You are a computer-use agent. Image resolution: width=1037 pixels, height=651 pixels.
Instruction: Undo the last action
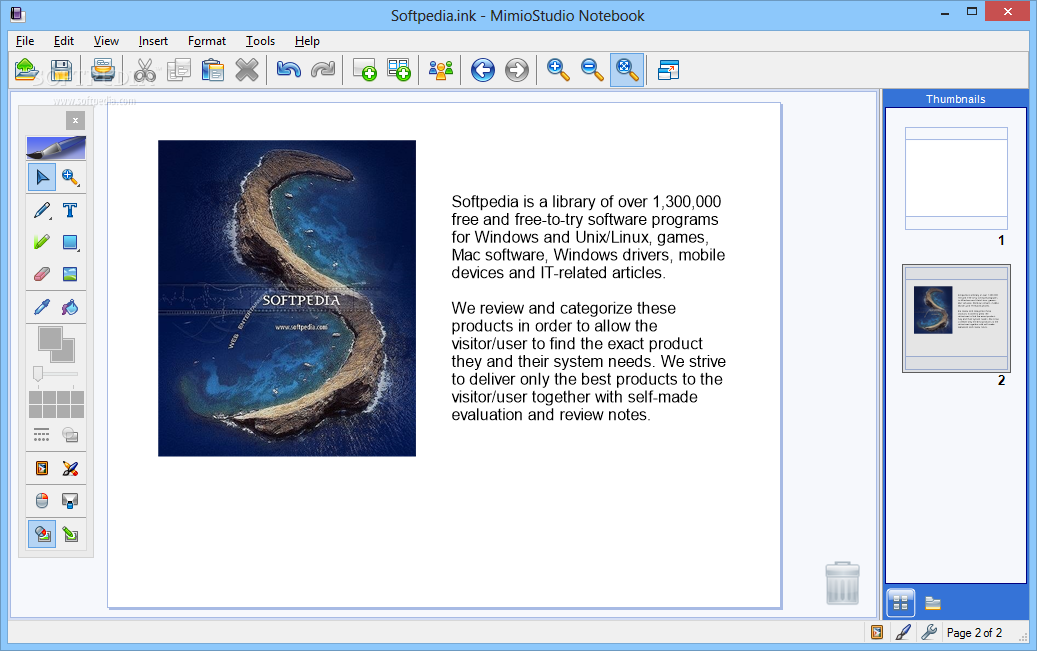click(288, 69)
